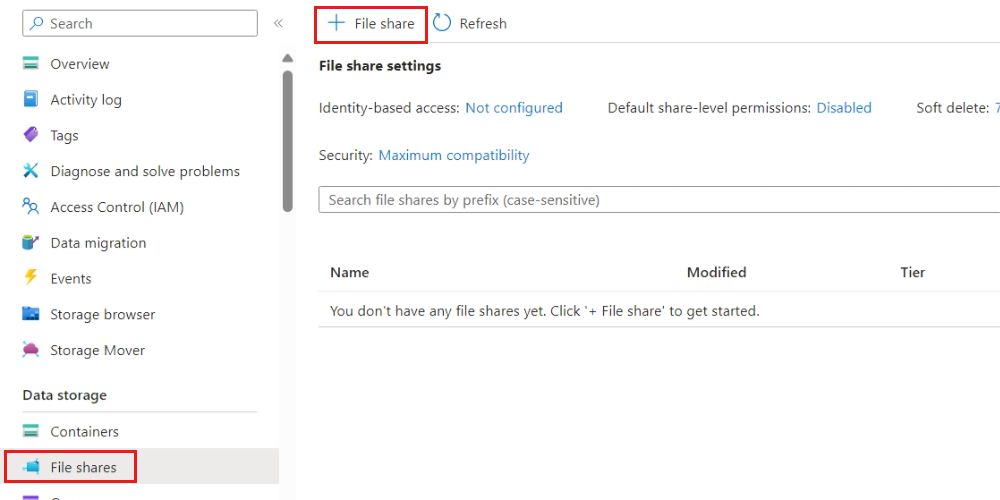Click the Diagnose and solve problems icon
The height and width of the screenshot is (500, 1000).
(31, 171)
